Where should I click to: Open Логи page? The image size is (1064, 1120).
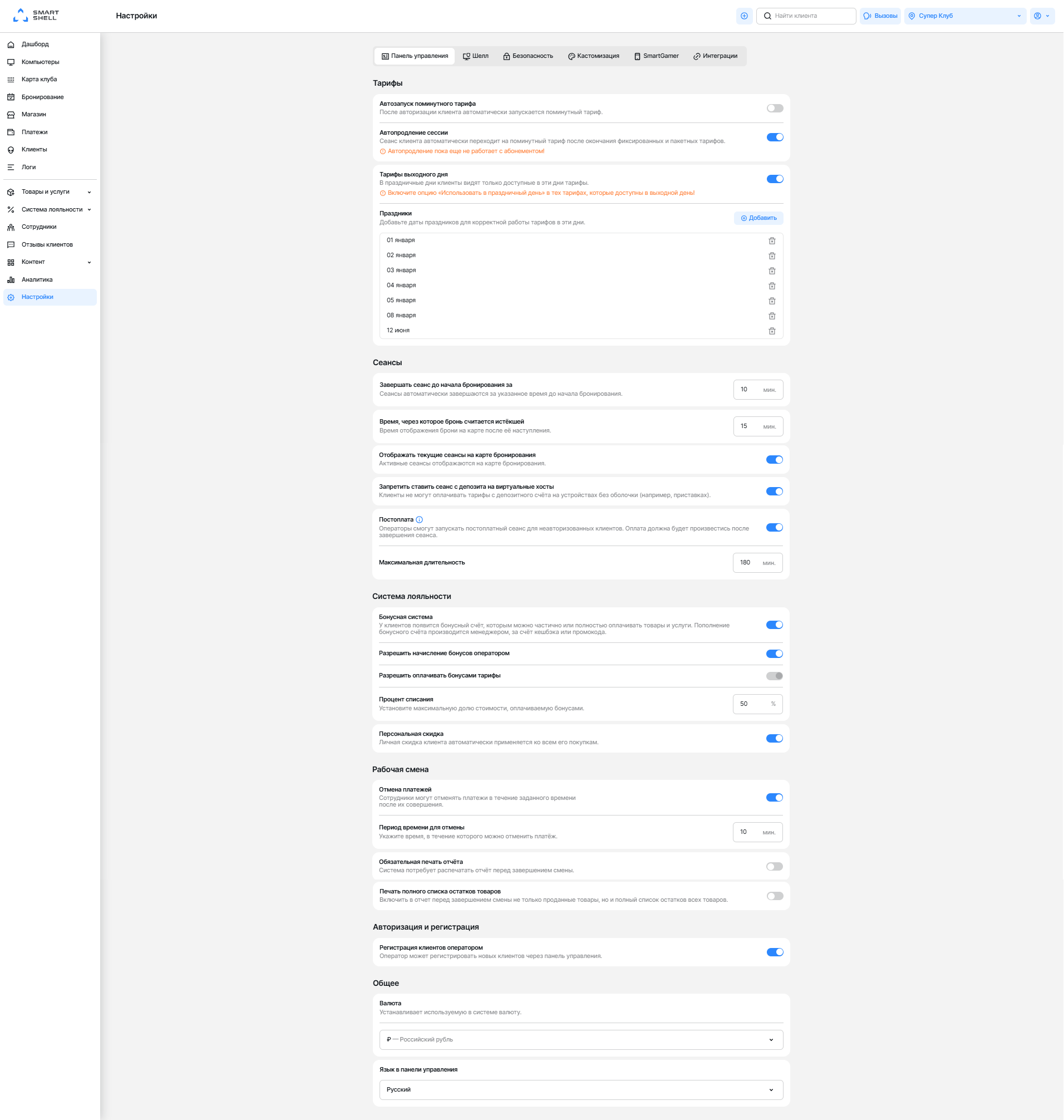coord(50,168)
